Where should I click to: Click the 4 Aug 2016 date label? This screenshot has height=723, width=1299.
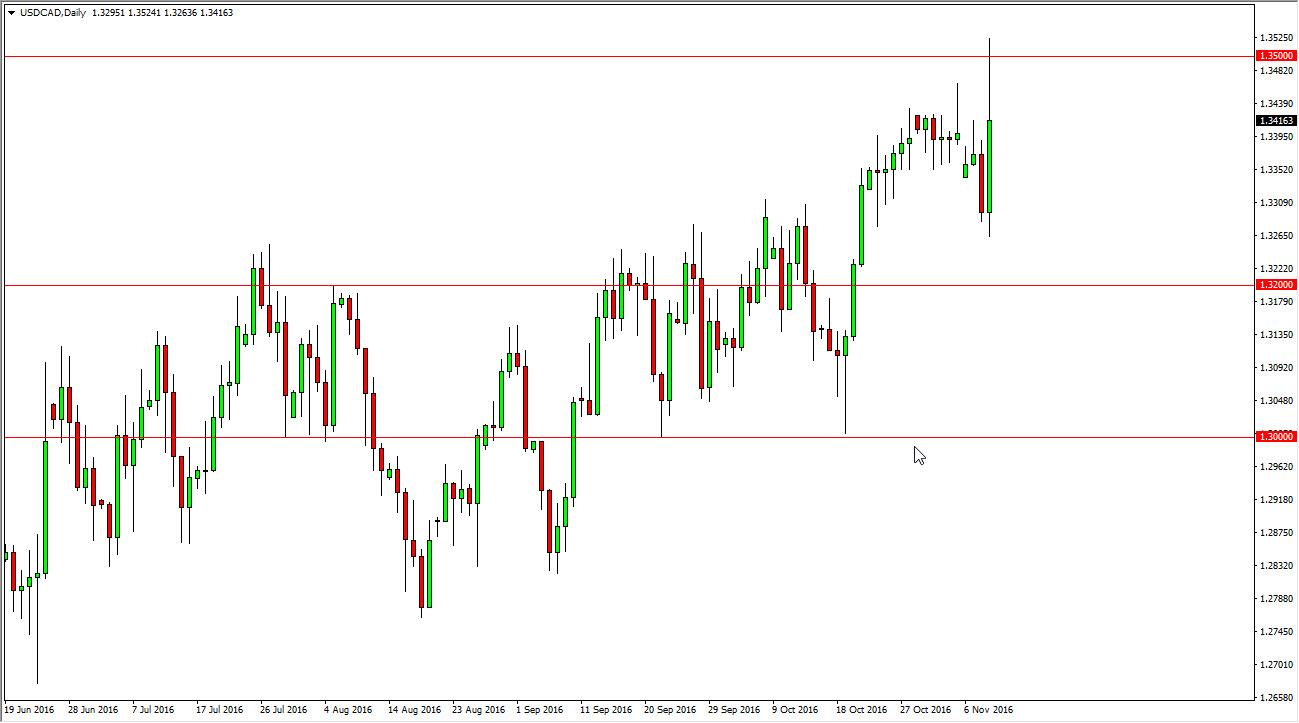(348, 710)
